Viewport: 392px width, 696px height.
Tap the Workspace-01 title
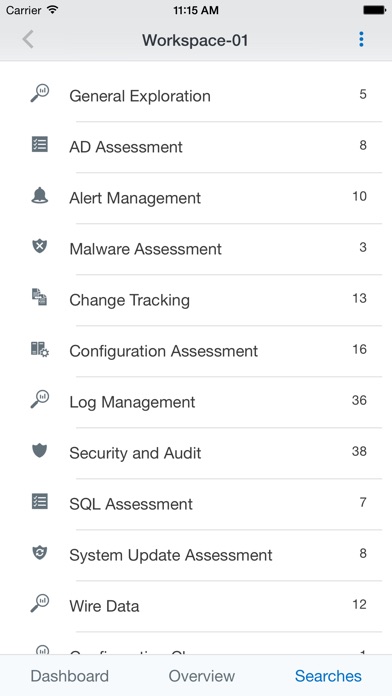click(x=195, y=40)
